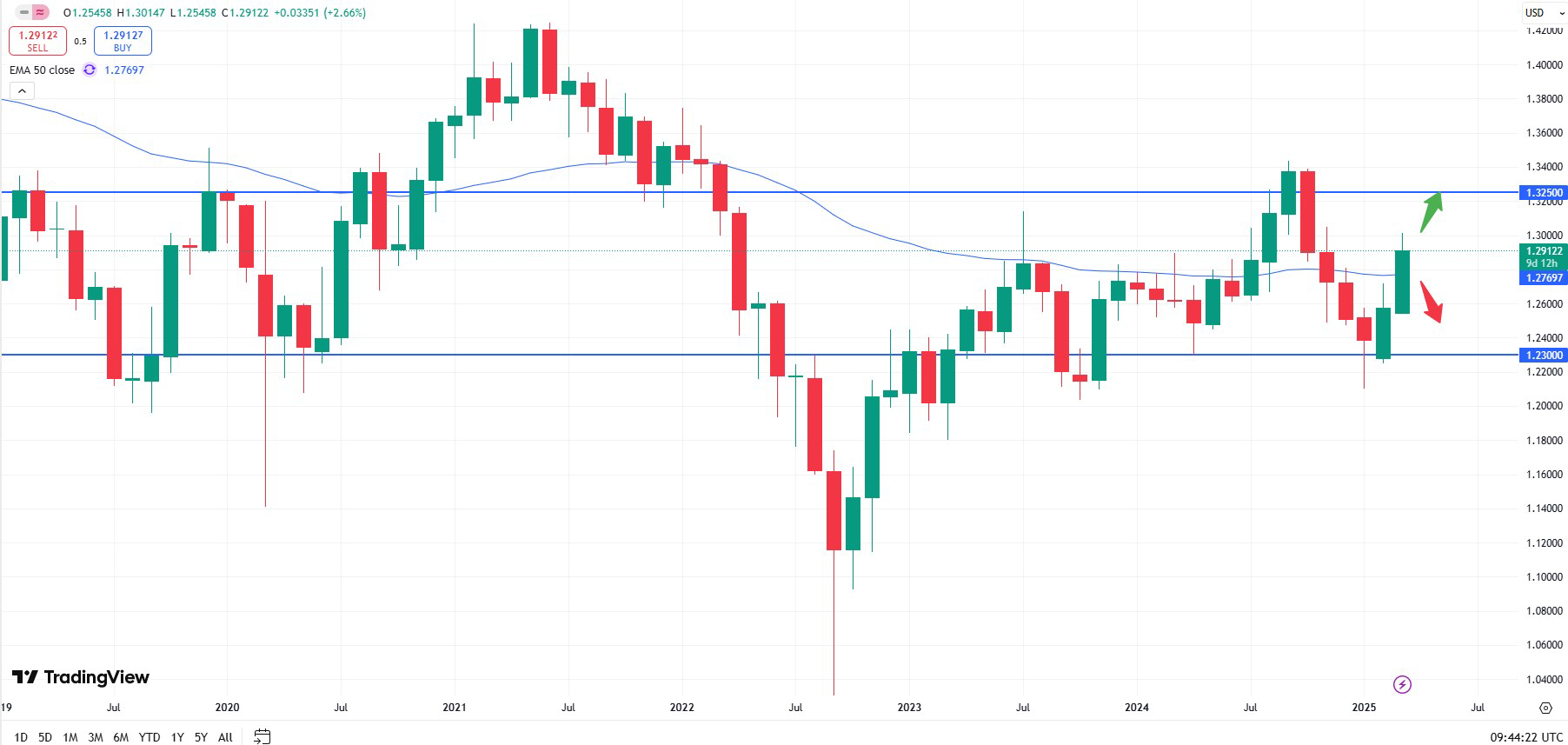
Task: Collapse the indicator legend with chevron
Action: pyautogui.click(x=21, y=90)
